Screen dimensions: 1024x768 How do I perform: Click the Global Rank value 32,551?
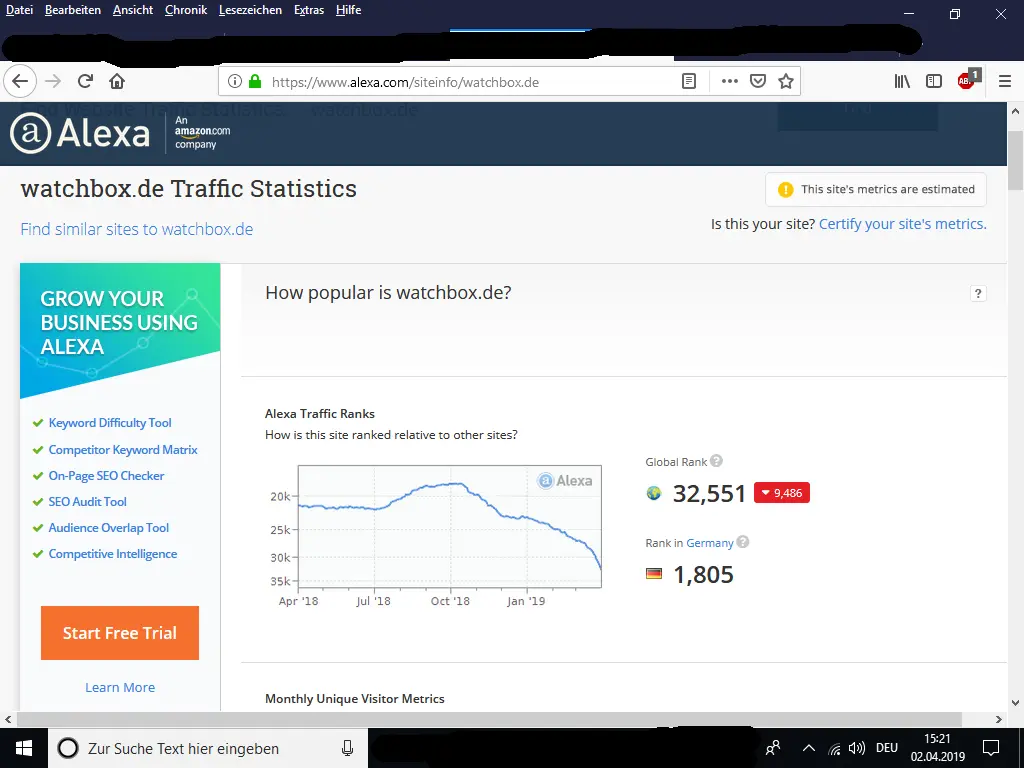click(709, 494)
